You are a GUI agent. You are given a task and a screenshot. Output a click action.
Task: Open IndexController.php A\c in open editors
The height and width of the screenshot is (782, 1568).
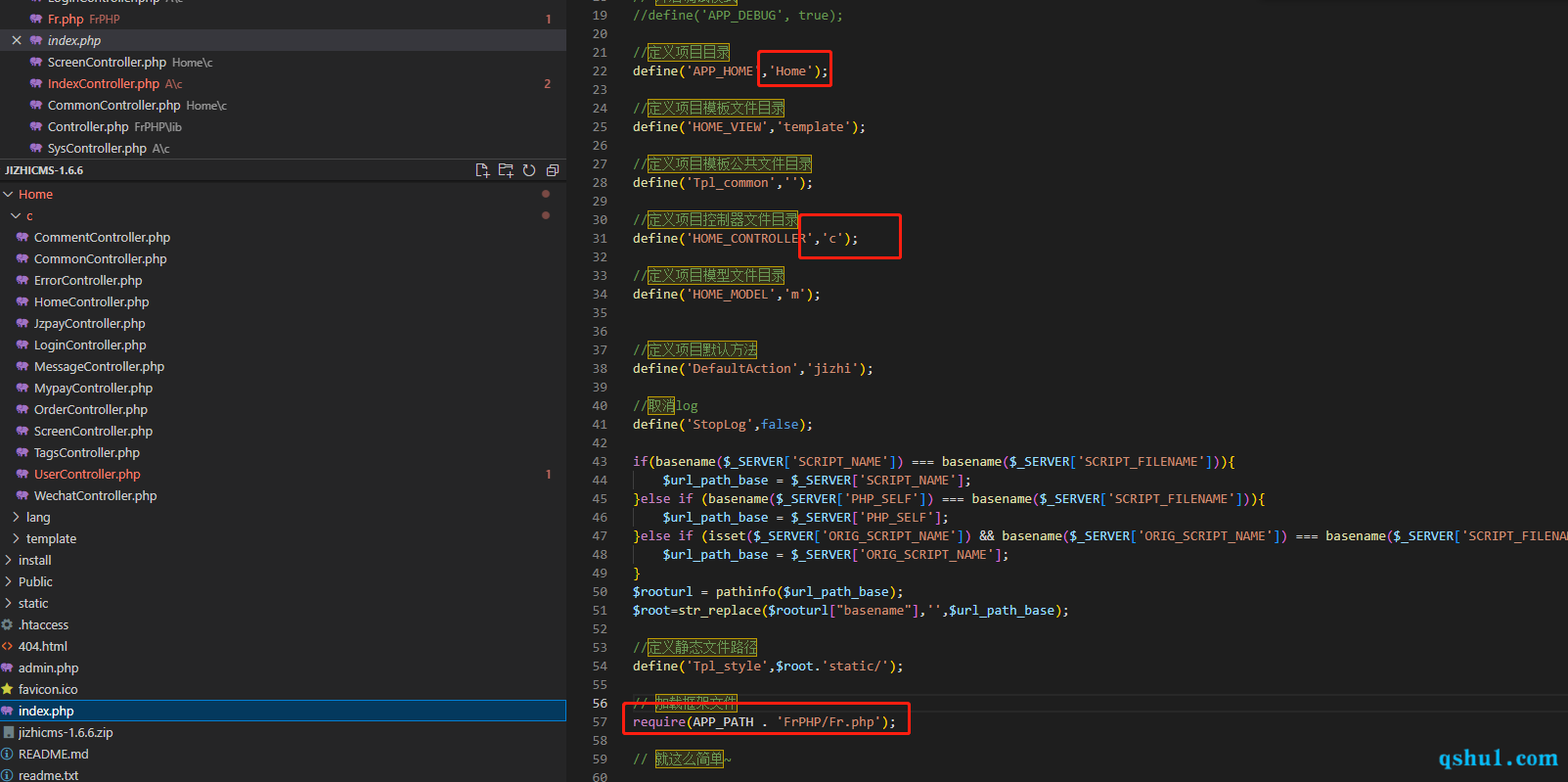pos(283,83)
